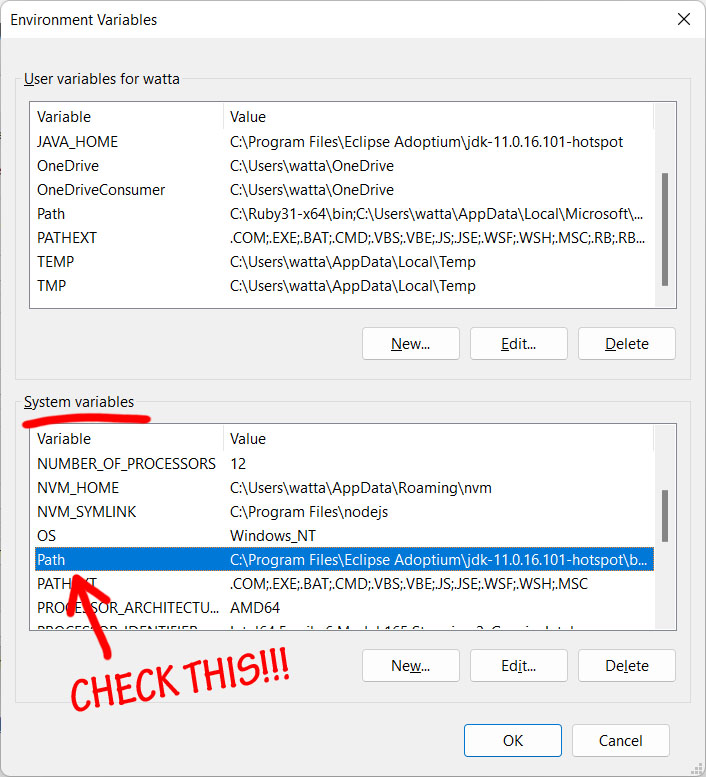Confirm changes with OK button

click(x=512, y=741)
